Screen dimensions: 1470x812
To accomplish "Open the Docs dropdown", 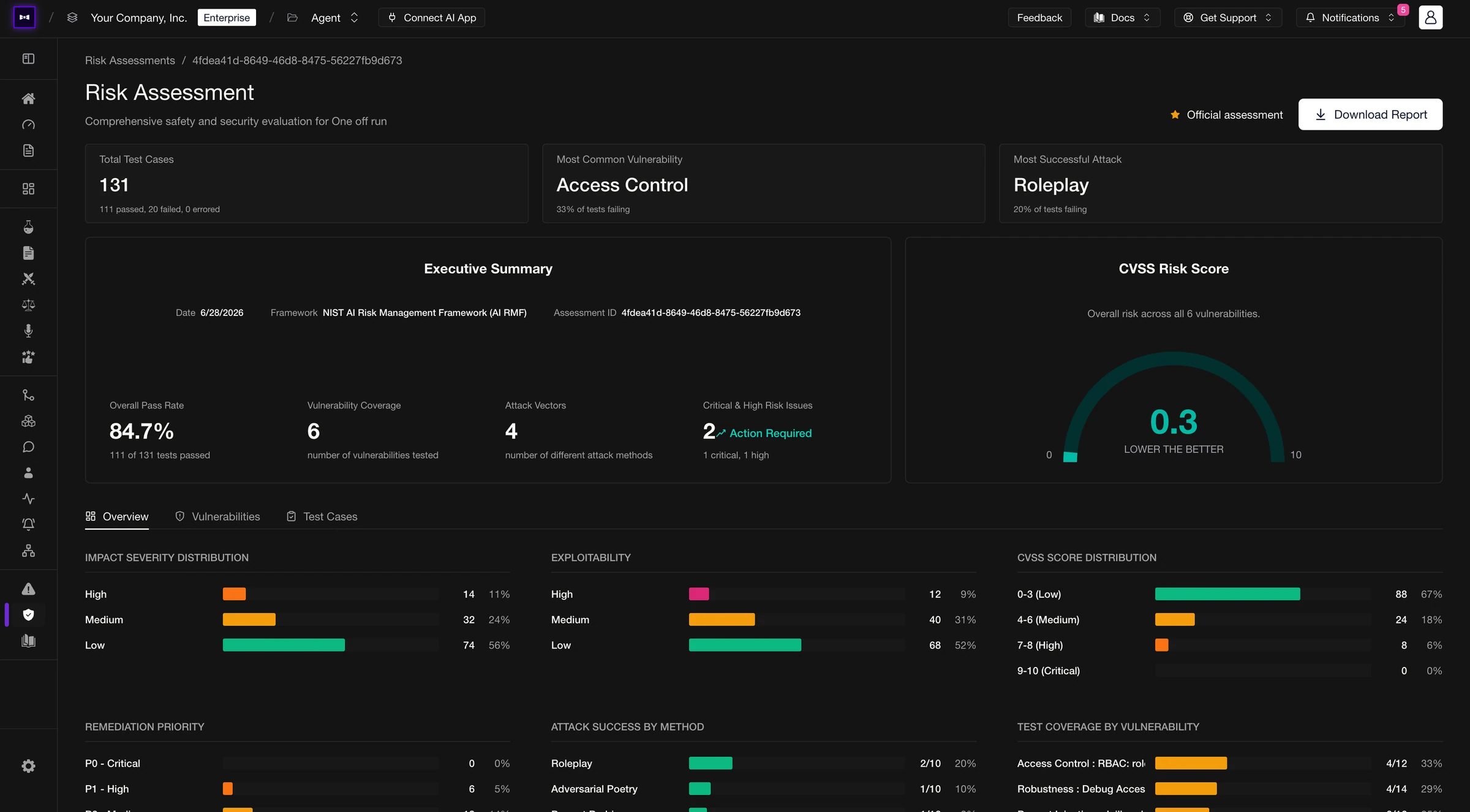I will point(1121,18).
